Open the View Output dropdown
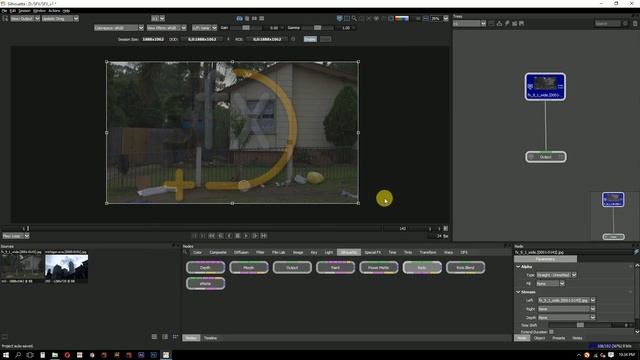640x360 pixels. coord(25,18)
